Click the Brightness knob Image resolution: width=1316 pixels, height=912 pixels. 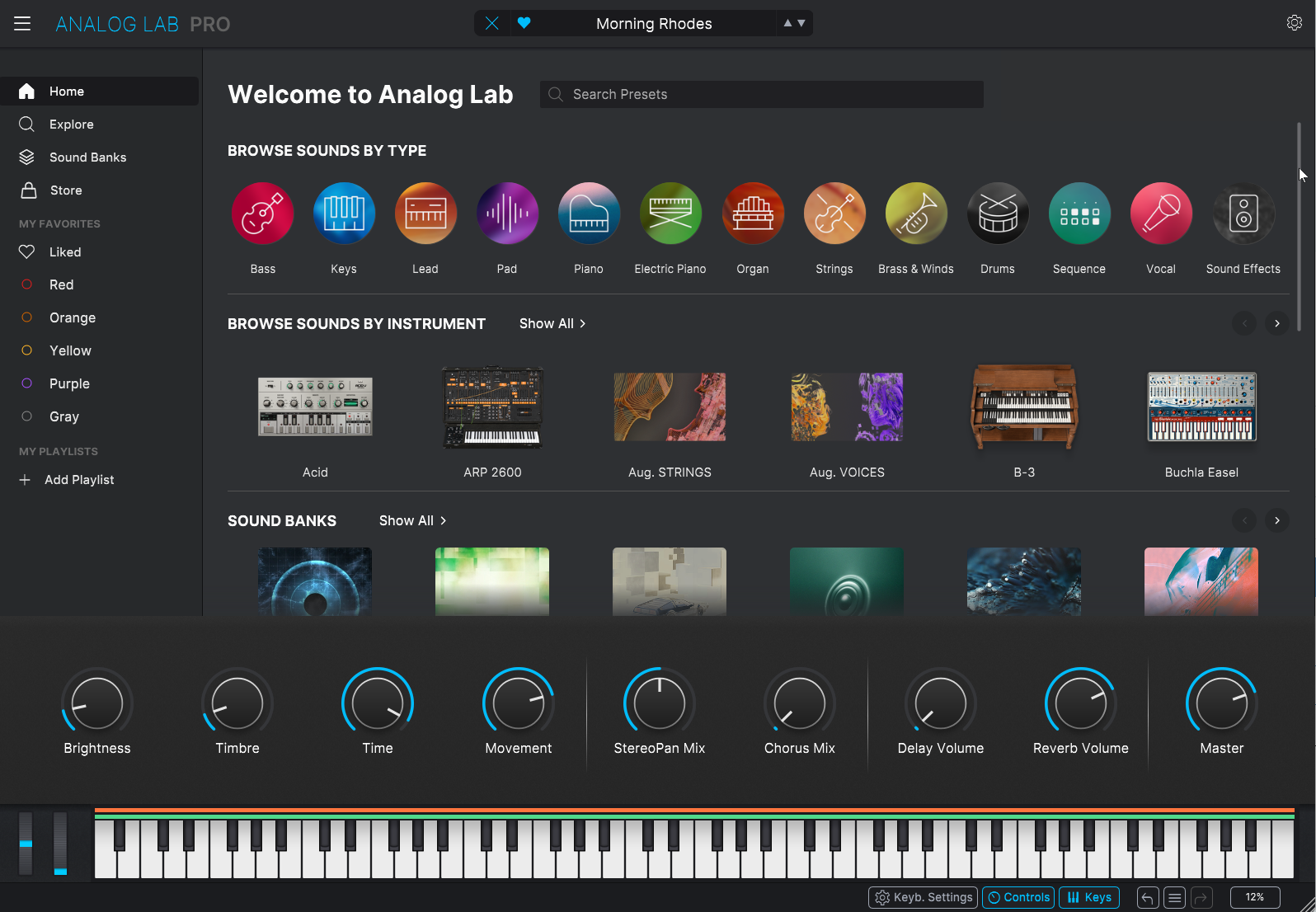pos(97,703)
